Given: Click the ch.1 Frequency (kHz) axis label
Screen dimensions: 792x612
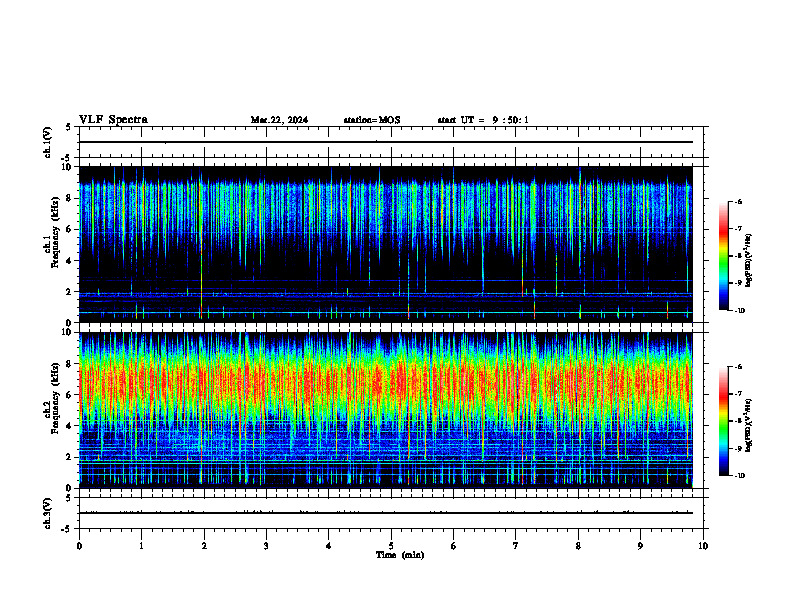Looking at the screenshot, I should click(51, 232).
